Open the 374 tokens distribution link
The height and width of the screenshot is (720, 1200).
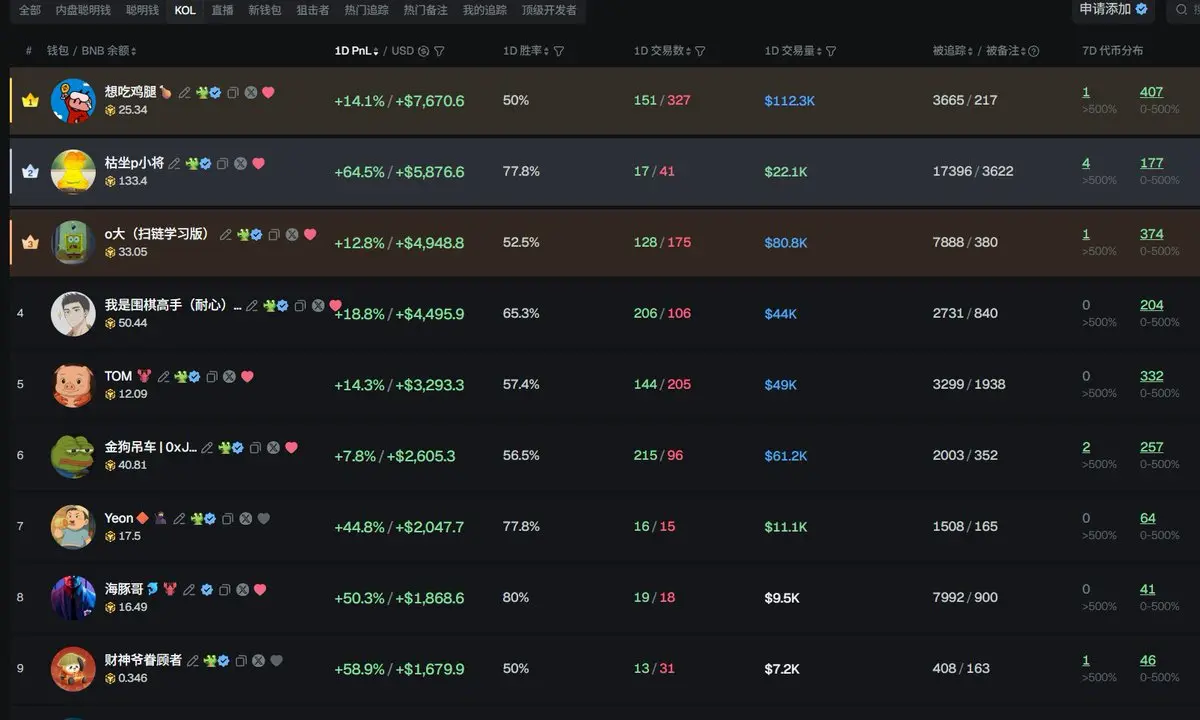coord(1151,234)
